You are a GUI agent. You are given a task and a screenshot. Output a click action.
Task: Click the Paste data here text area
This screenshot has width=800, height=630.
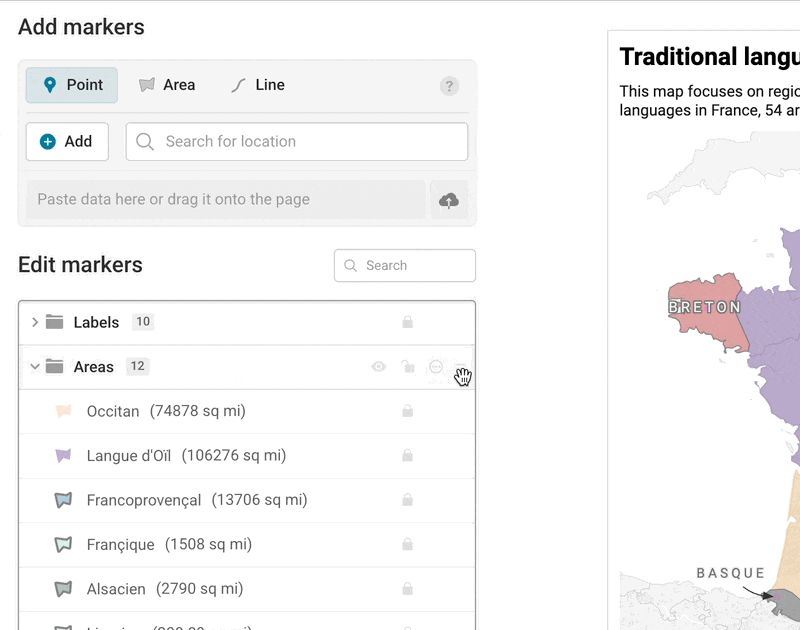(226, 199)
